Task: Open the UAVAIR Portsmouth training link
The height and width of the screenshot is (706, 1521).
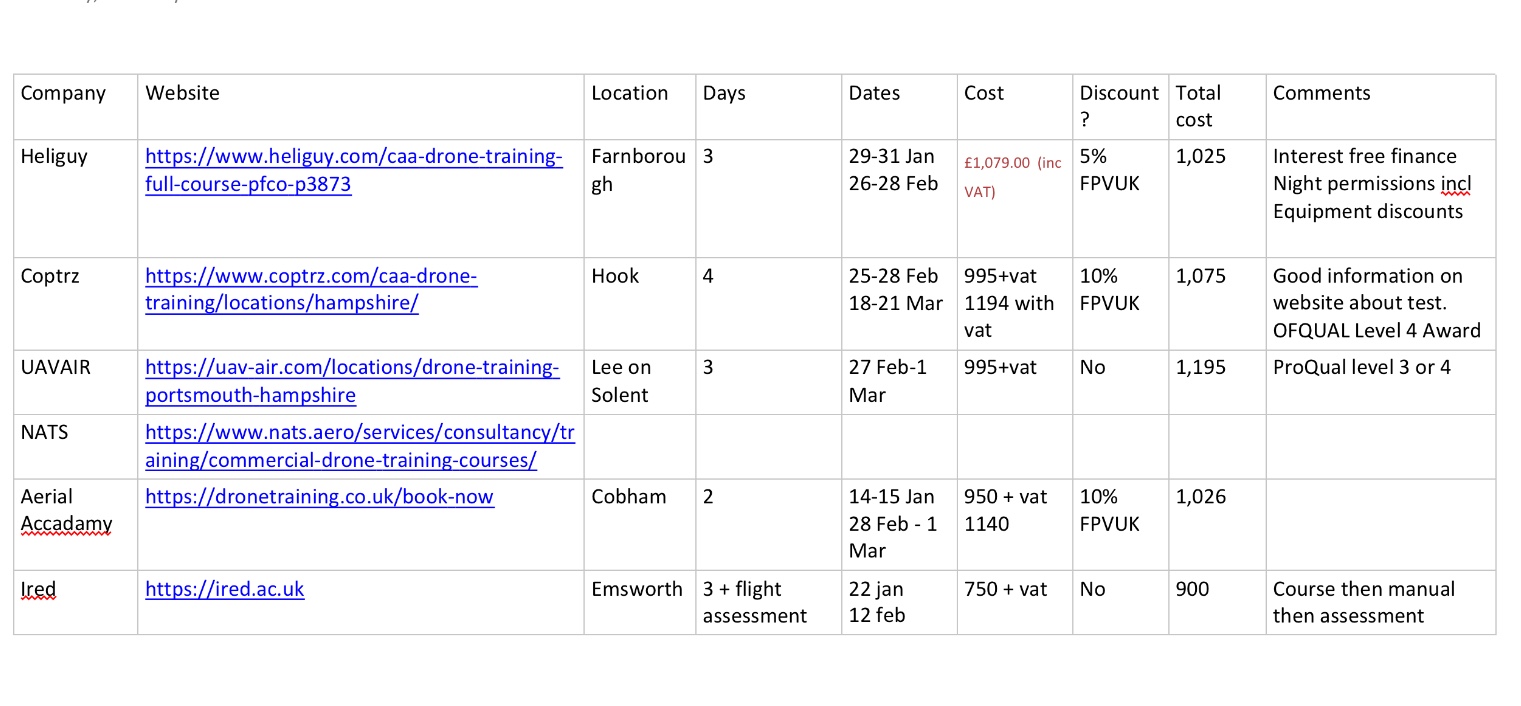Action: pos(352,381)
